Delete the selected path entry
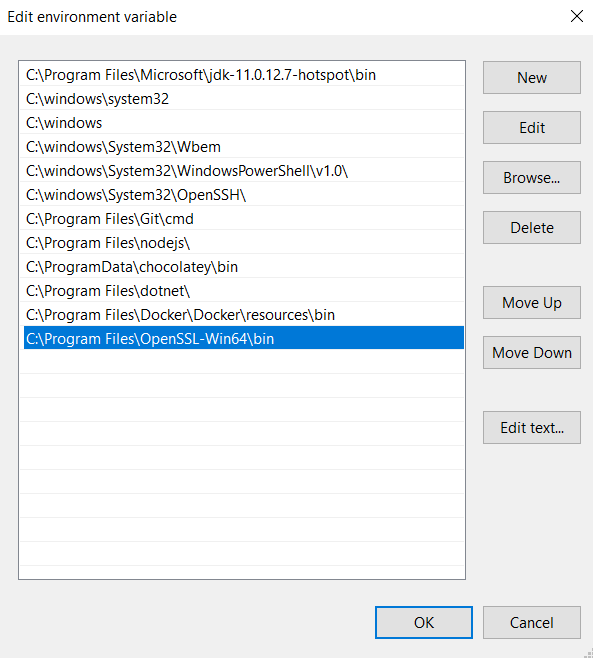 point(532,227)
